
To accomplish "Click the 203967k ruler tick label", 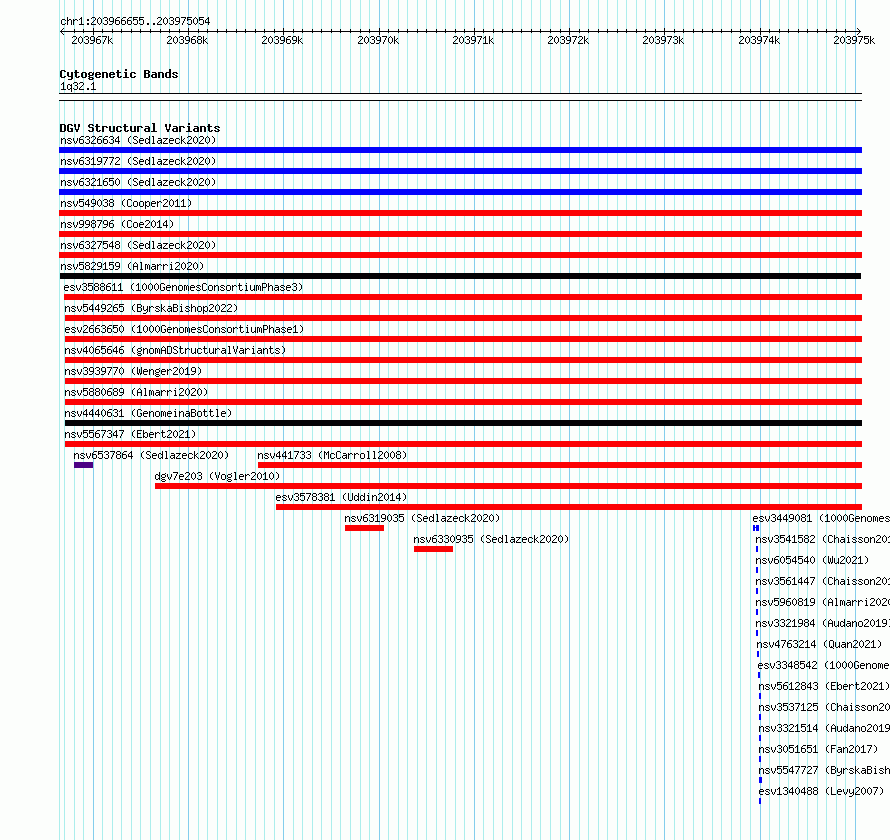I will [92, 40].
